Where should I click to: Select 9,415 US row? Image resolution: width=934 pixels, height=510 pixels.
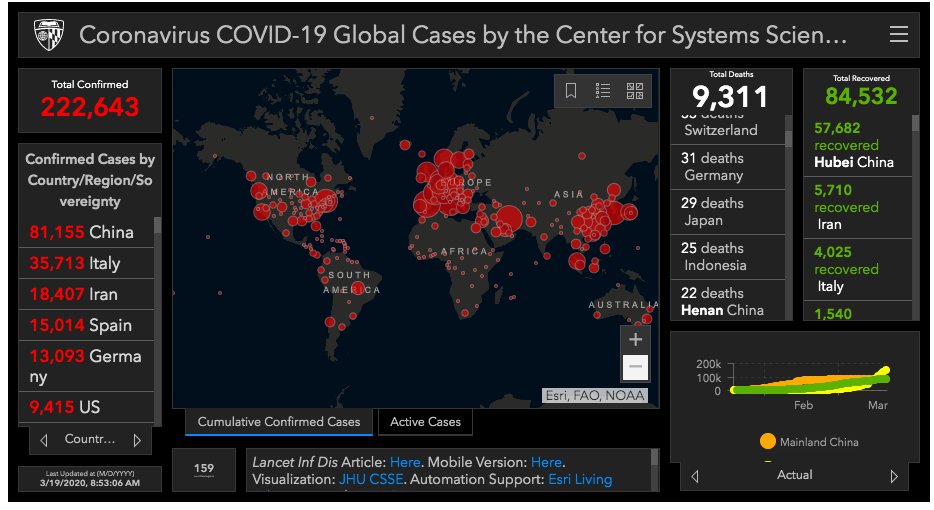click(86, 407)
